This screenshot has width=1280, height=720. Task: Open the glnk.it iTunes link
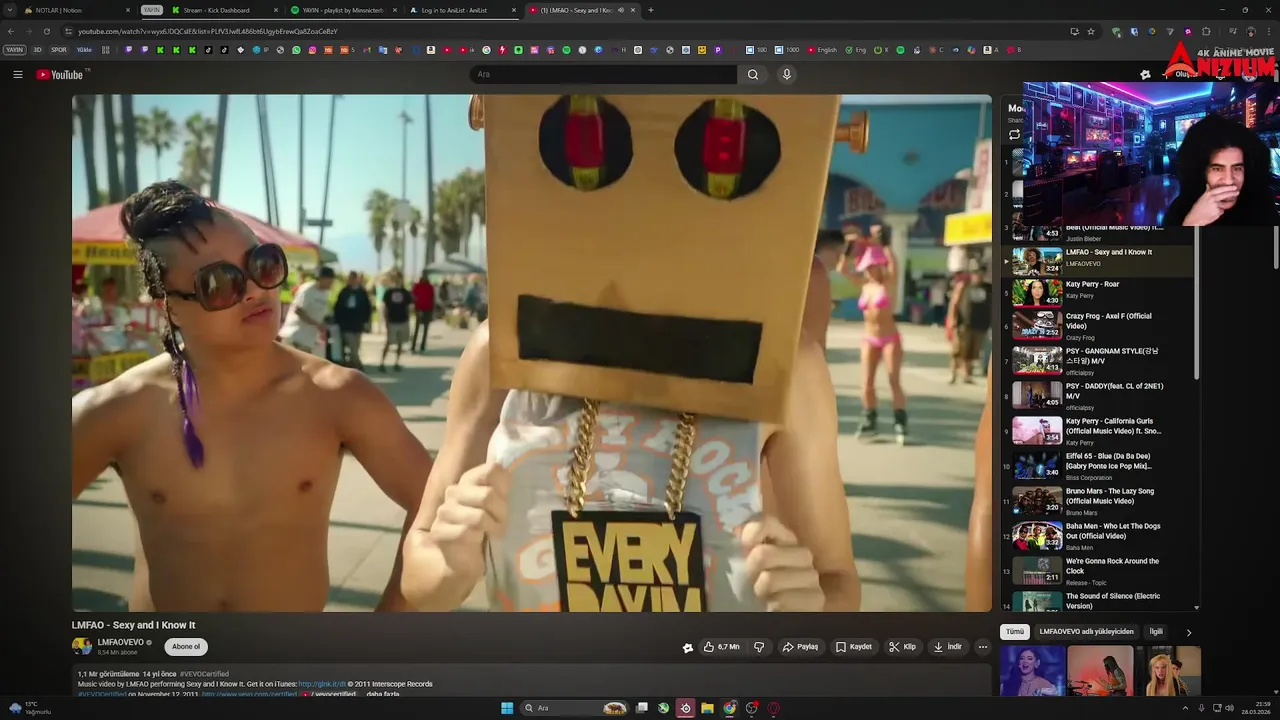point(322,684)
